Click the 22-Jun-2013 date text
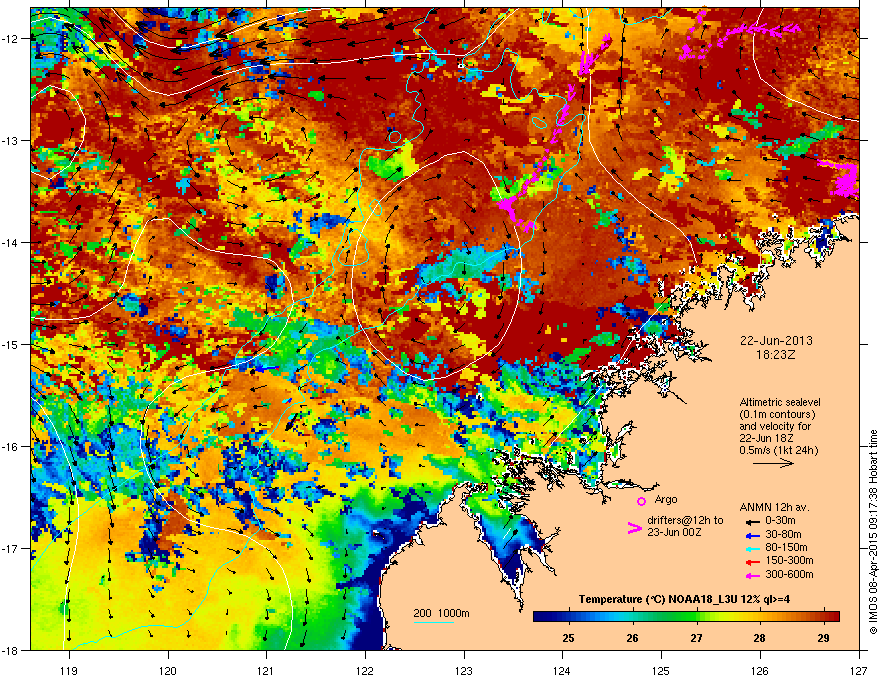The width and height of the screenshot is (880, 680). point(776,341)
